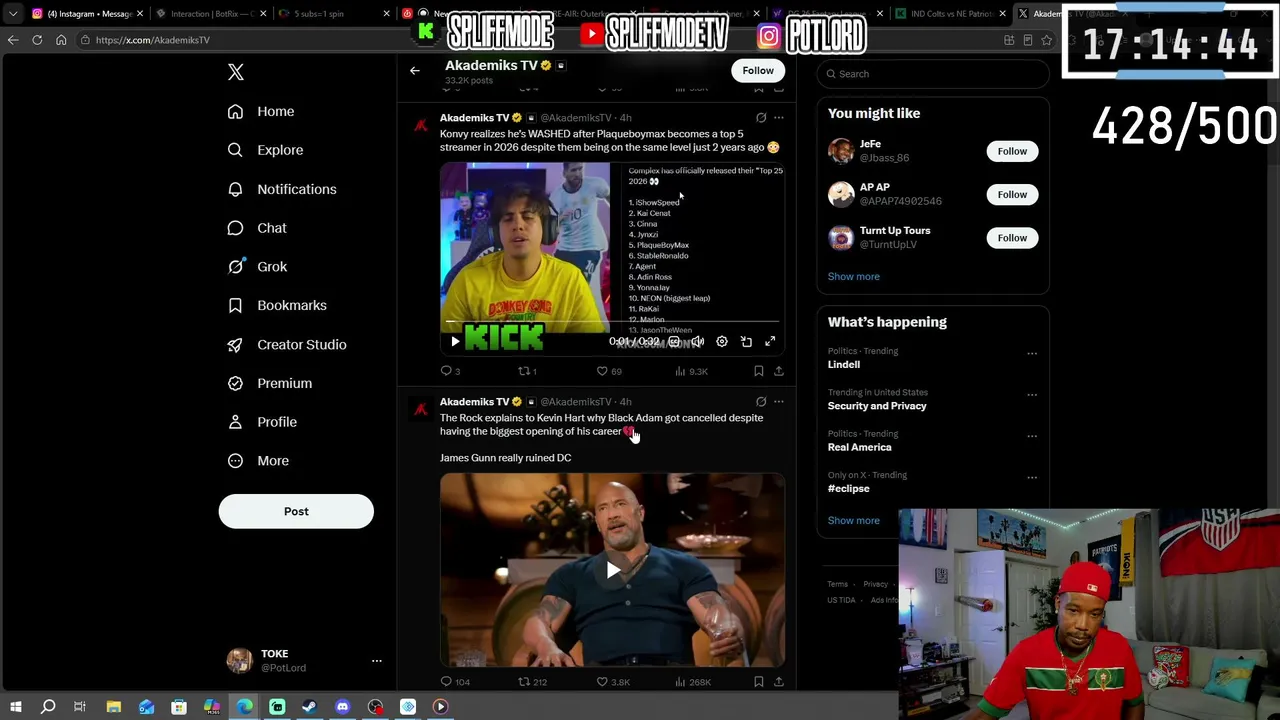This screenshot has height=720, width=1280.
Task: Play the Konvy video
Action: [455, 342]
